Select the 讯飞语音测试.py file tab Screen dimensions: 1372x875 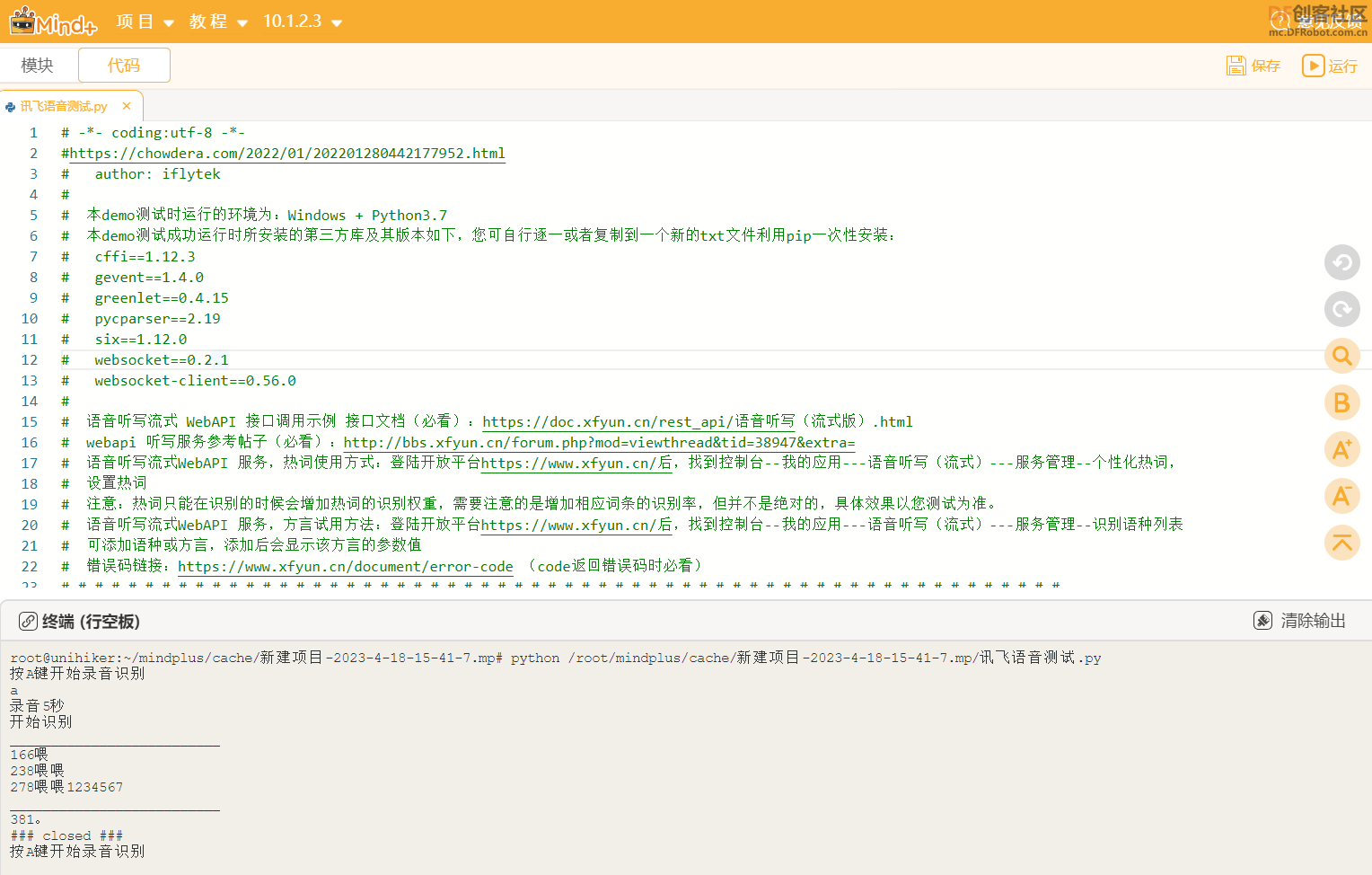64,106
